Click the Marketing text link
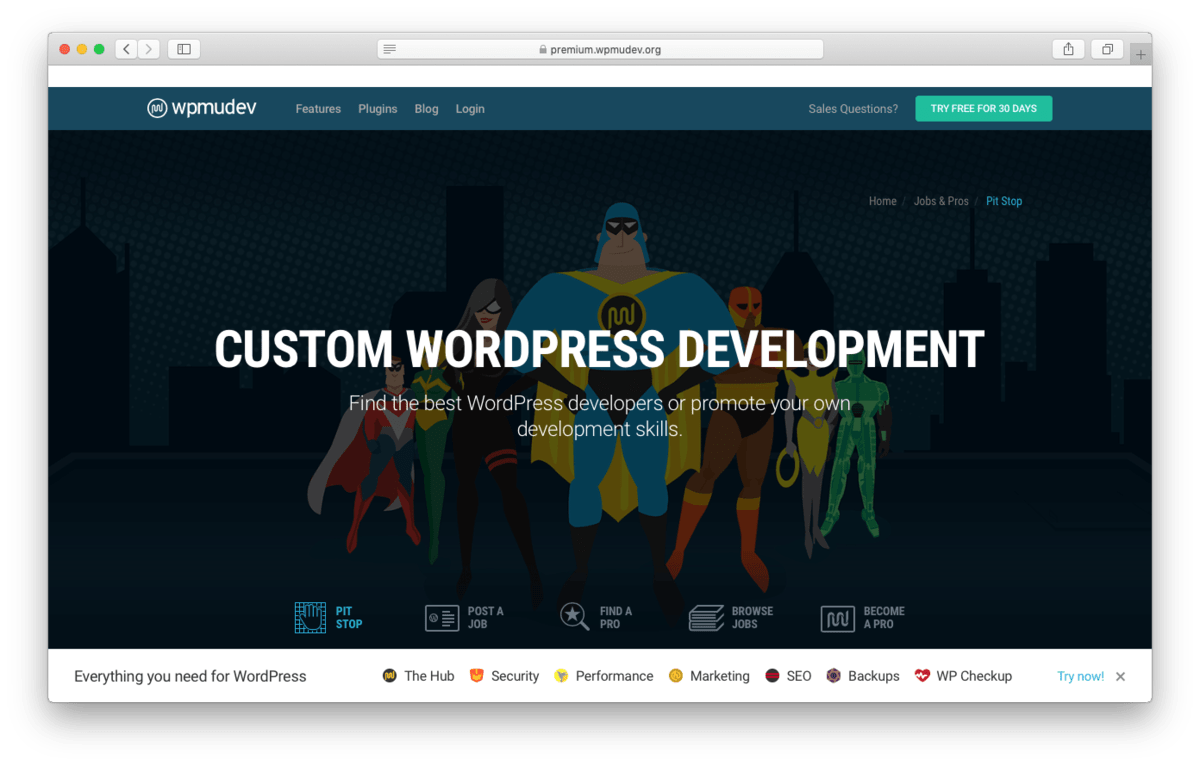This screenshot has height=766, width=1200. tap(719, 676)
